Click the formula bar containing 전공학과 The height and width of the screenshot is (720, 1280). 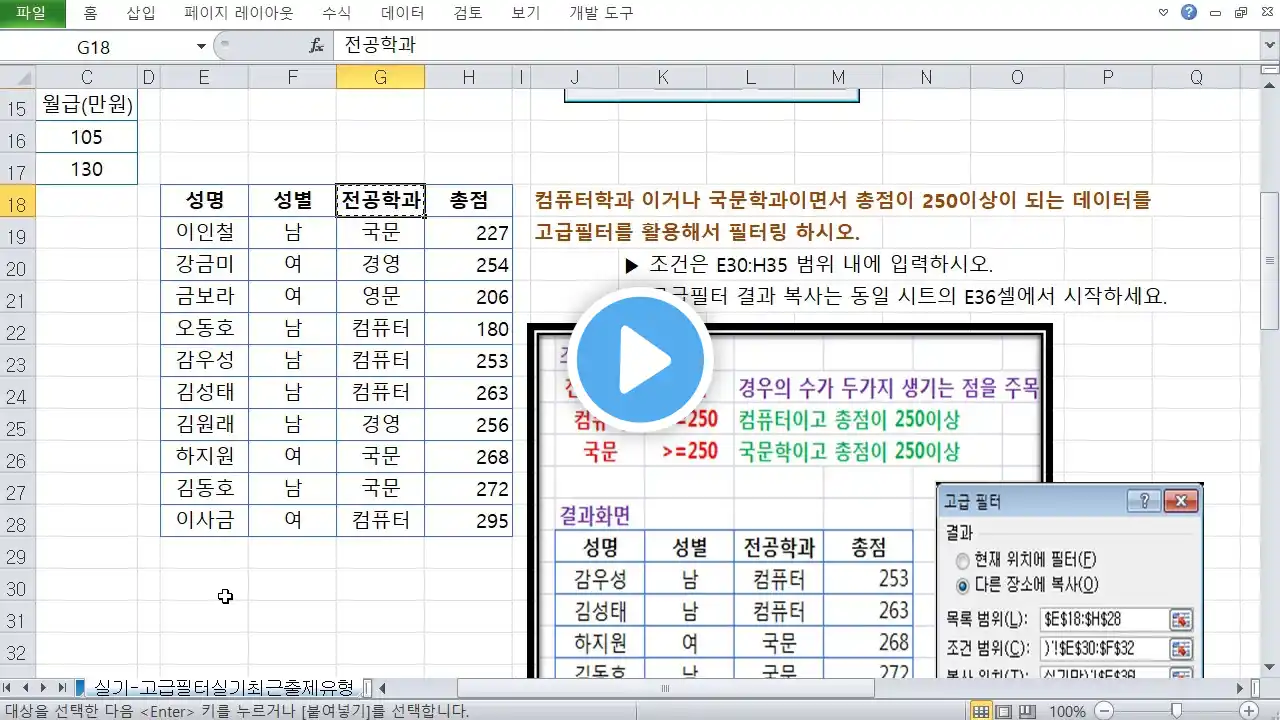pos(796,46)
